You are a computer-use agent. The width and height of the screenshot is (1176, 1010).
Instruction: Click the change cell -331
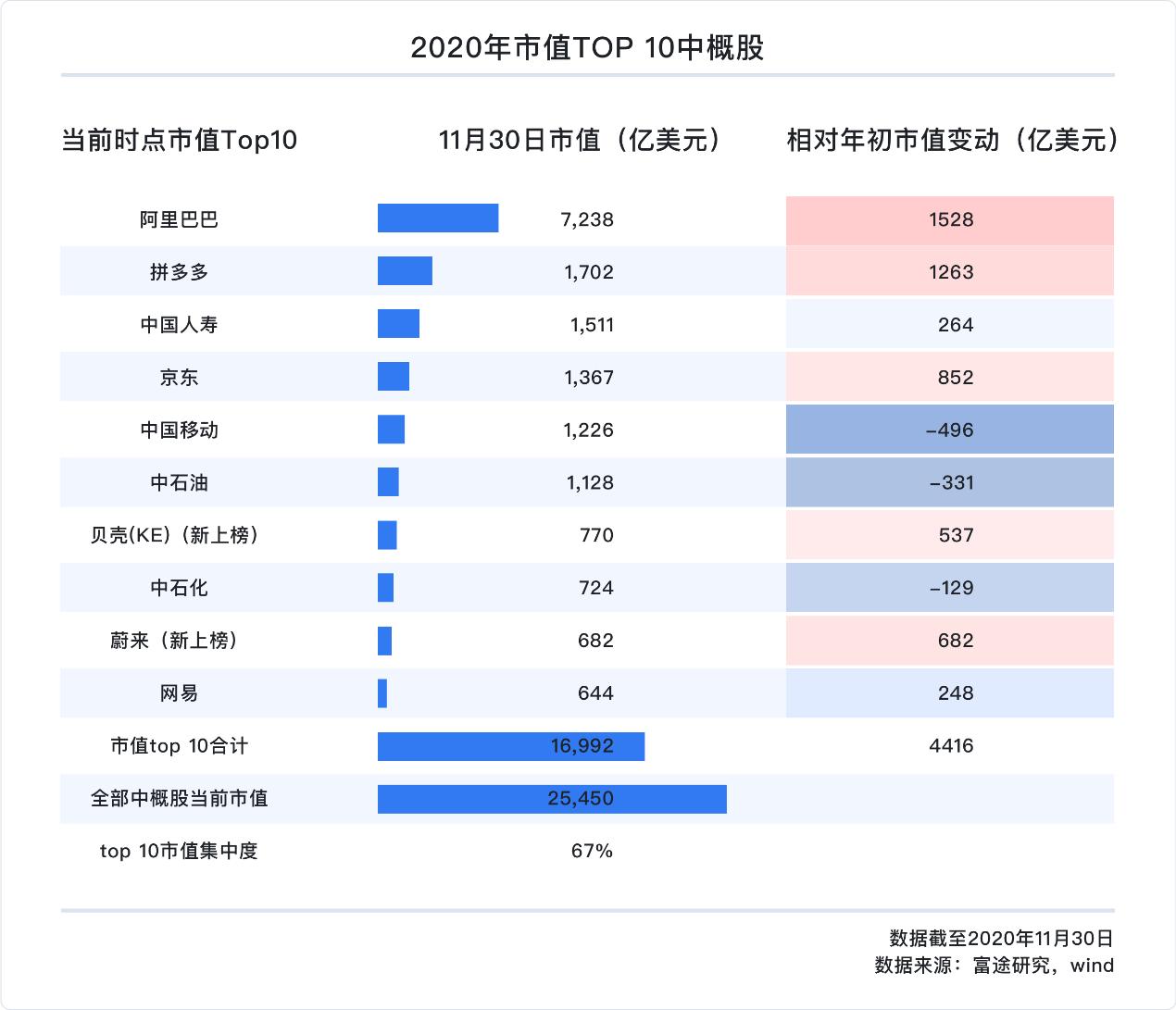pyautogui.click(x=950, y=483)
